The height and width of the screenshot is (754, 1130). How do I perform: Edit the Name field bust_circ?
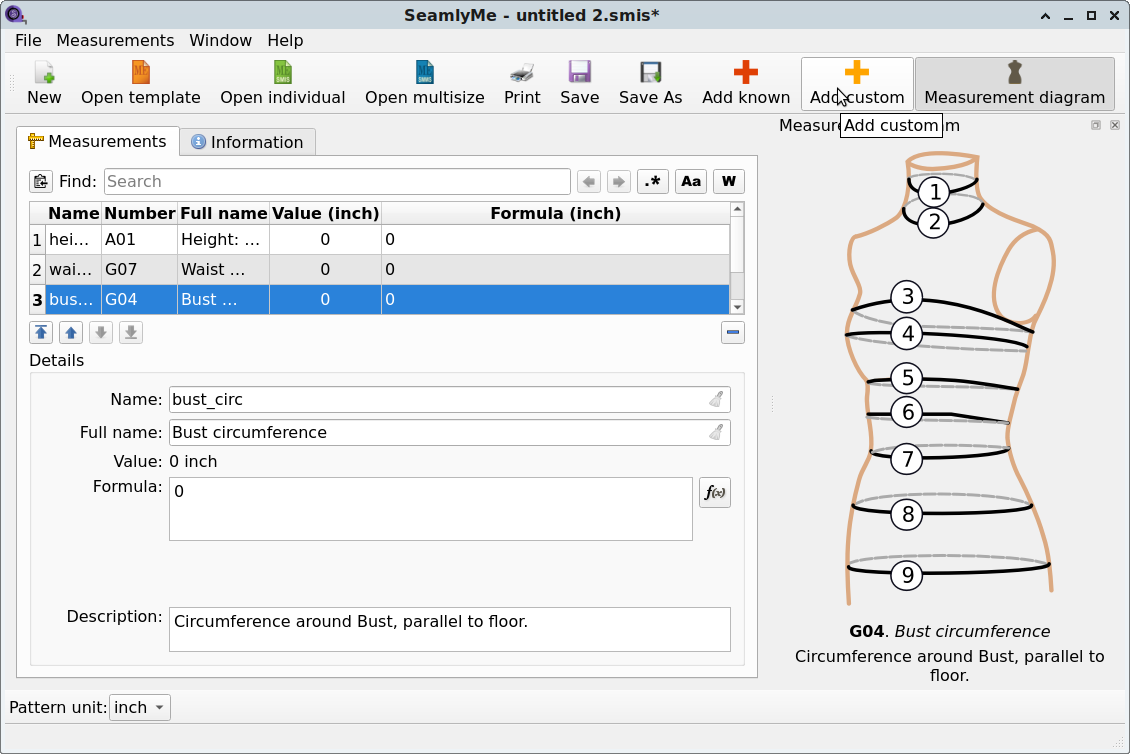(450, 399)
